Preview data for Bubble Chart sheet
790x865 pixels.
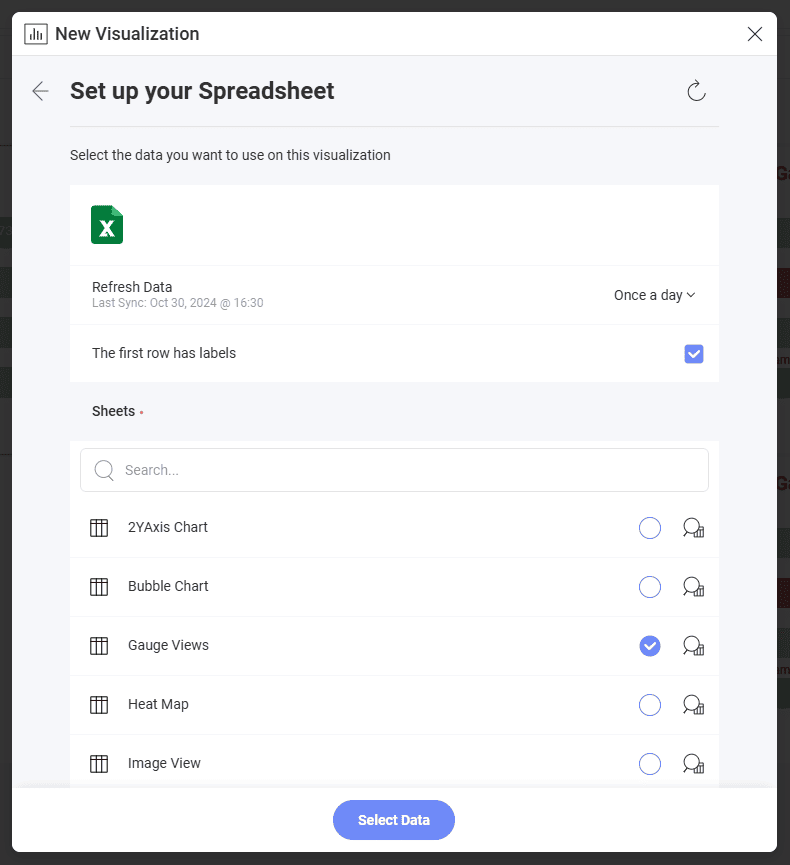(x=693, y=587)
